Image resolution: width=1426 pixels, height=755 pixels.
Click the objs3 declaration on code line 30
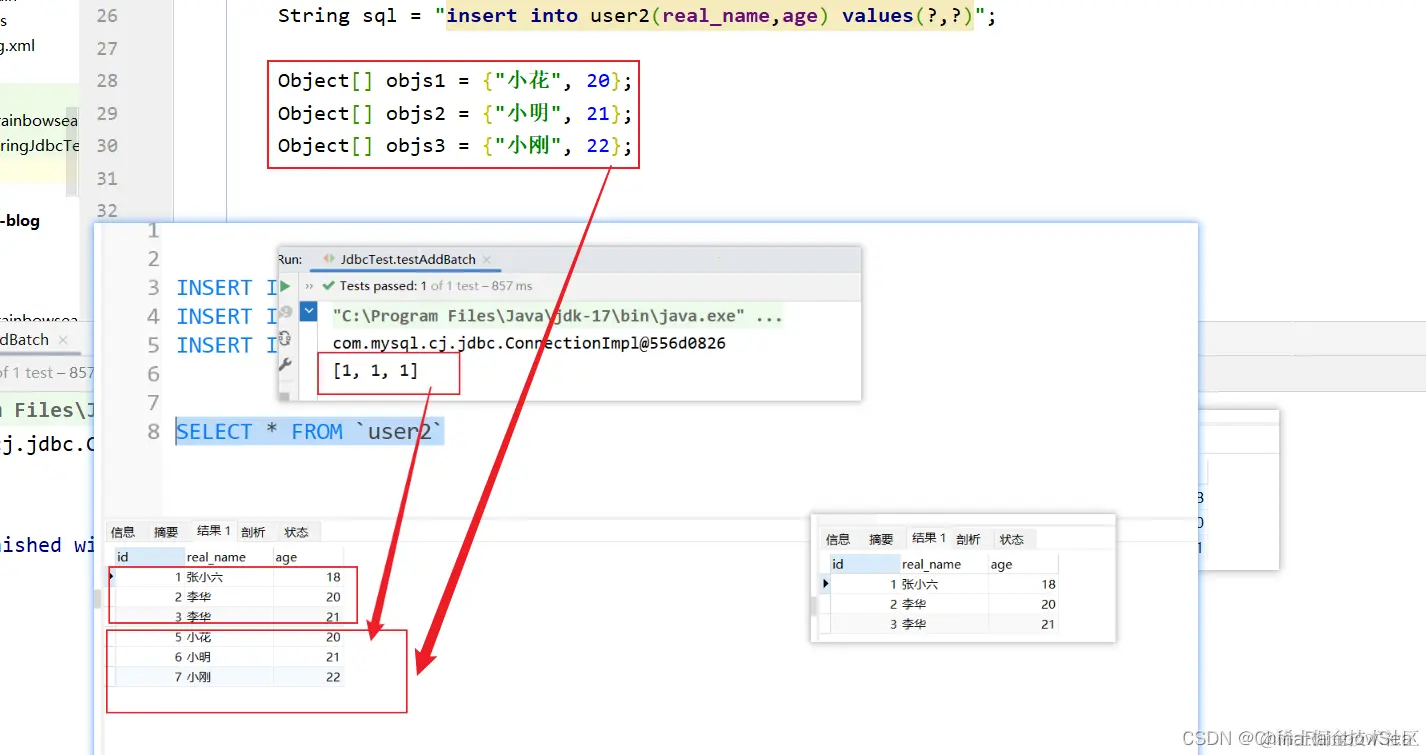pos(455,146)
